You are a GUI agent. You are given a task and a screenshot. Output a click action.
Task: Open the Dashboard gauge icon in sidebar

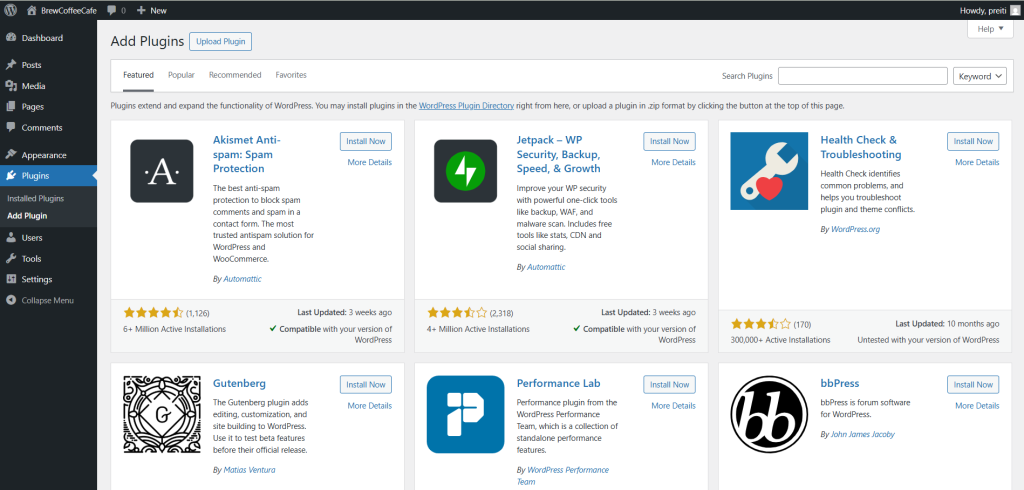click(10, 38)
